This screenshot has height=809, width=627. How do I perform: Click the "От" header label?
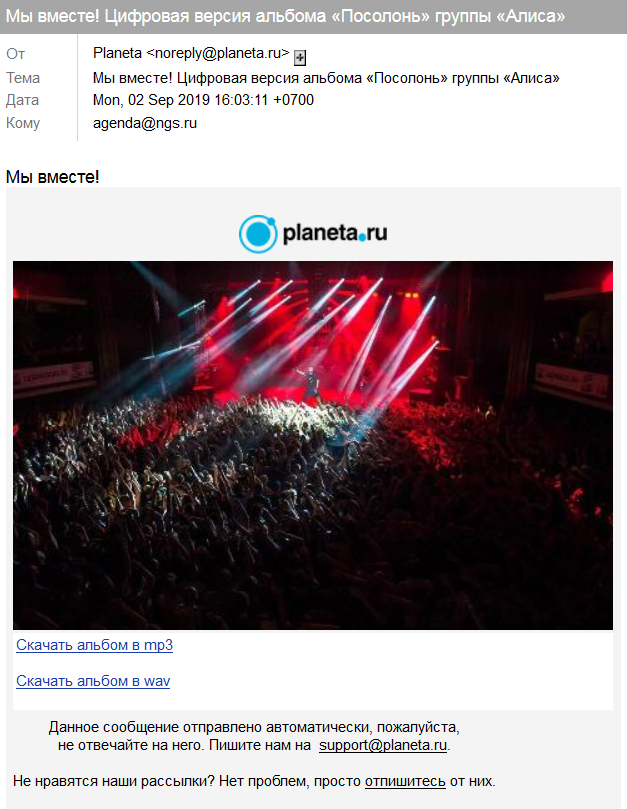(15, 54)
